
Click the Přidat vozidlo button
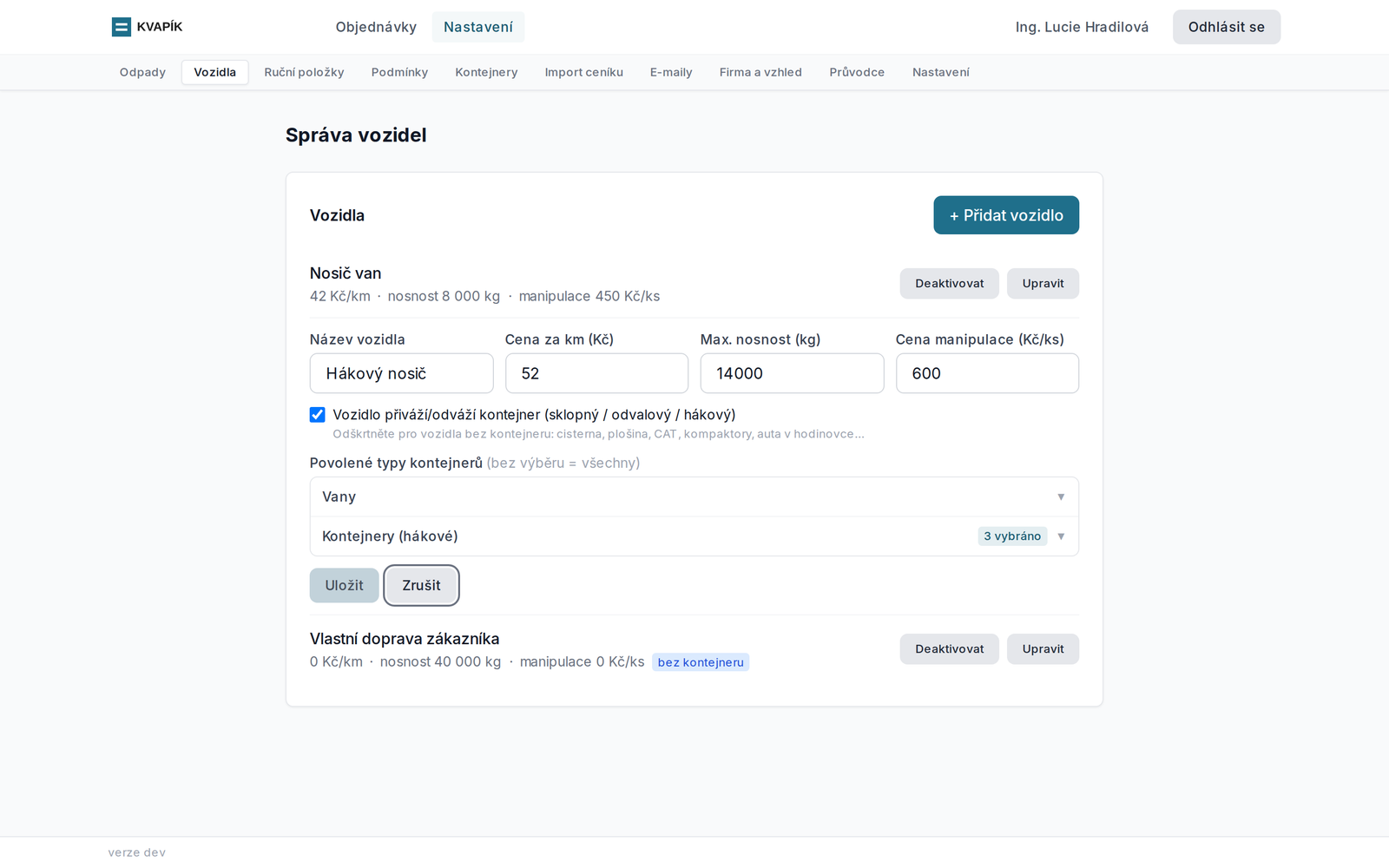1006,215
